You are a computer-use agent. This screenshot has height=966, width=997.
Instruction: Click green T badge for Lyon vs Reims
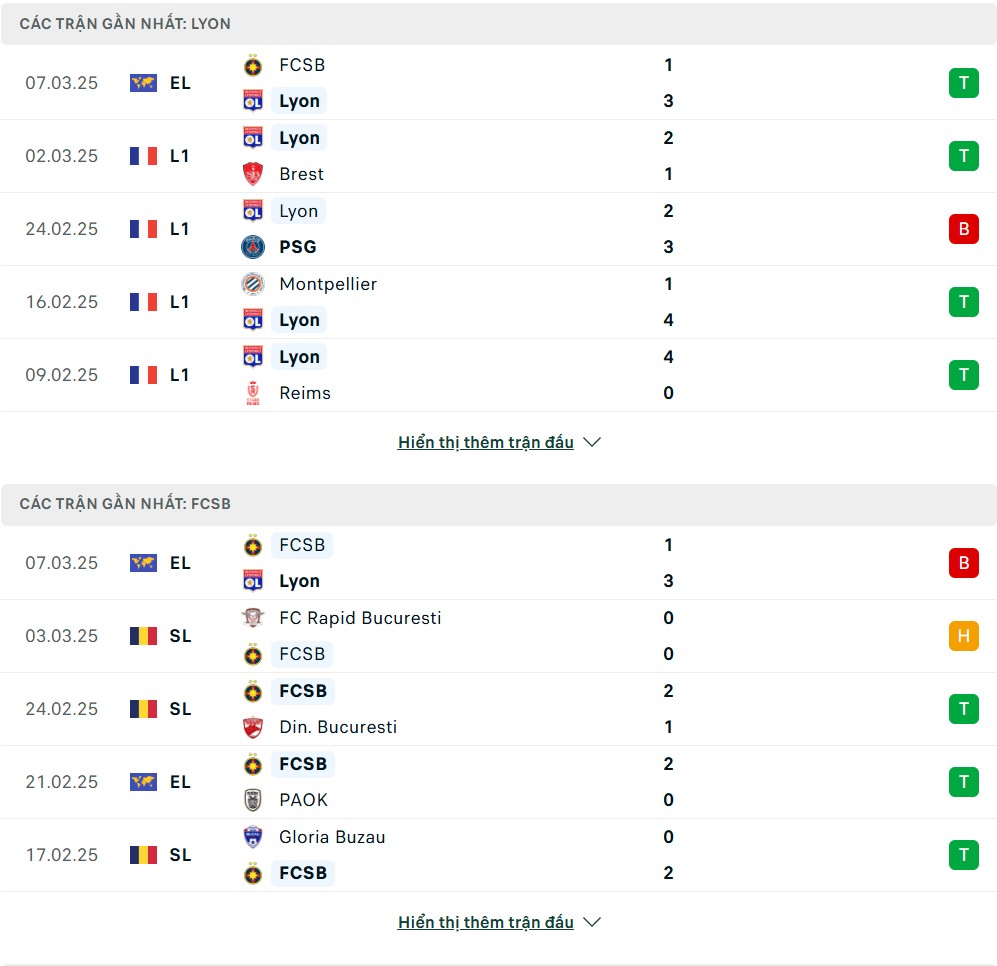[x=963, y=375]
